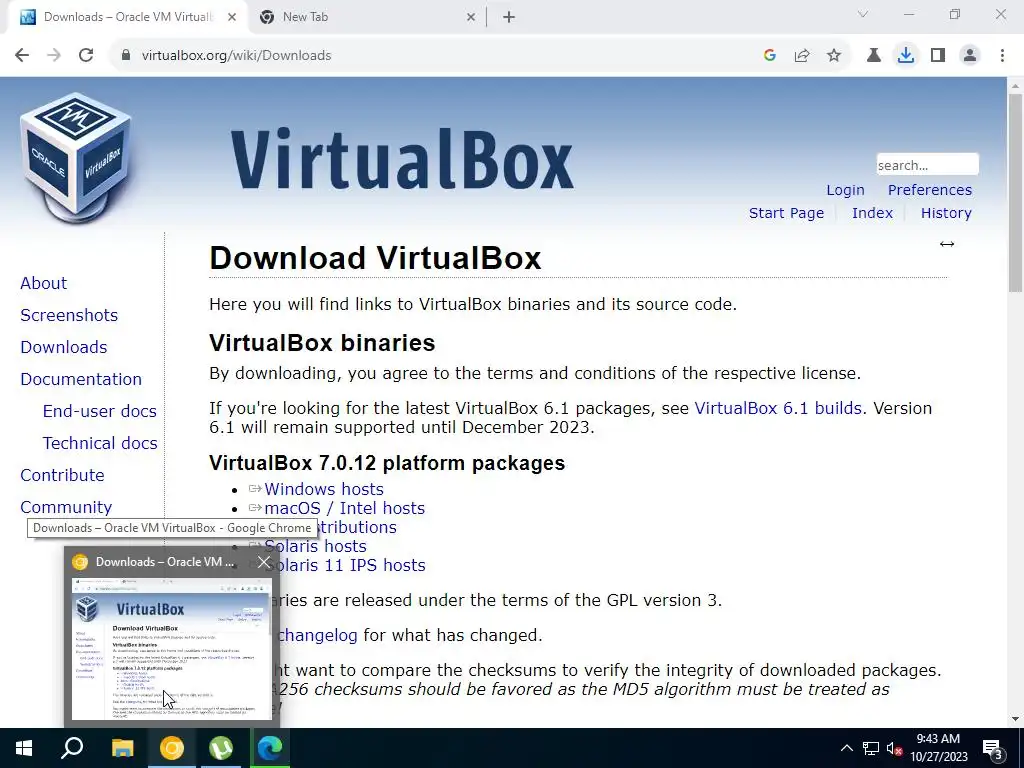Follow the VirtualBox 6.1 builds link
Screen dimensions: 1024x768
click(x=778, y=408)
